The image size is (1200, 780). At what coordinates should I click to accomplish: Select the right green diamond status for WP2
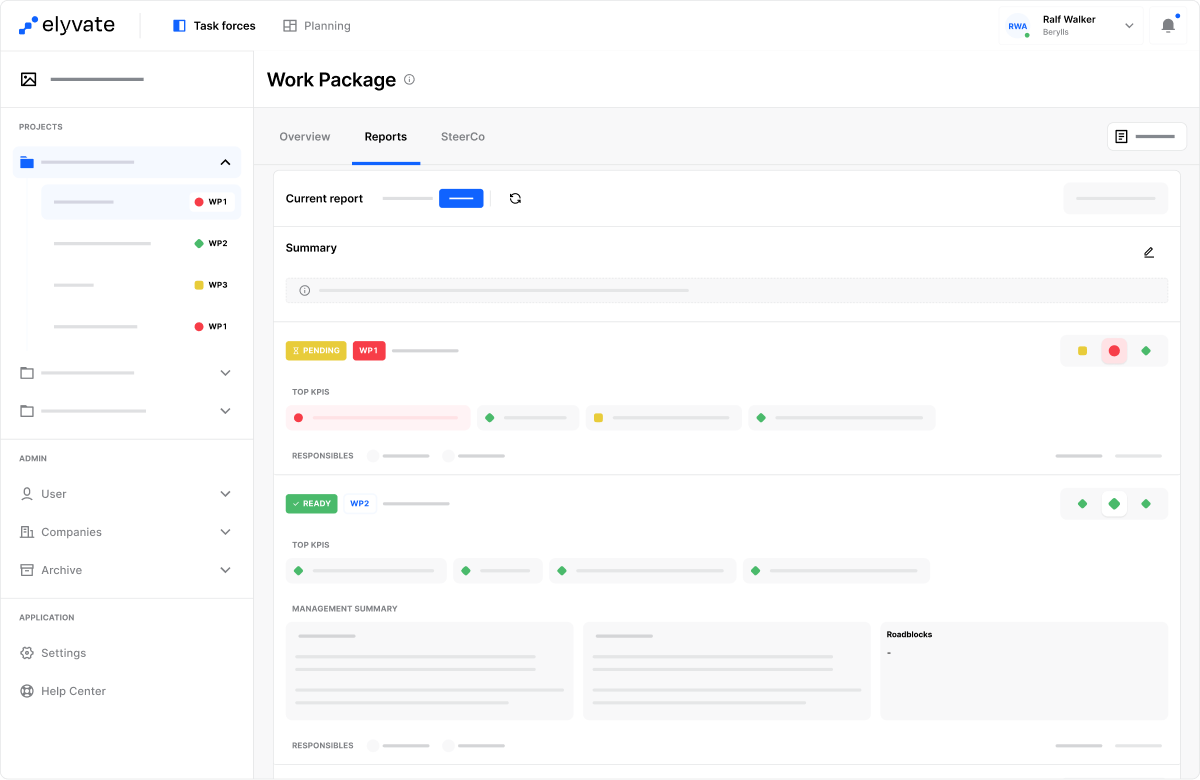click(1146, 504)
